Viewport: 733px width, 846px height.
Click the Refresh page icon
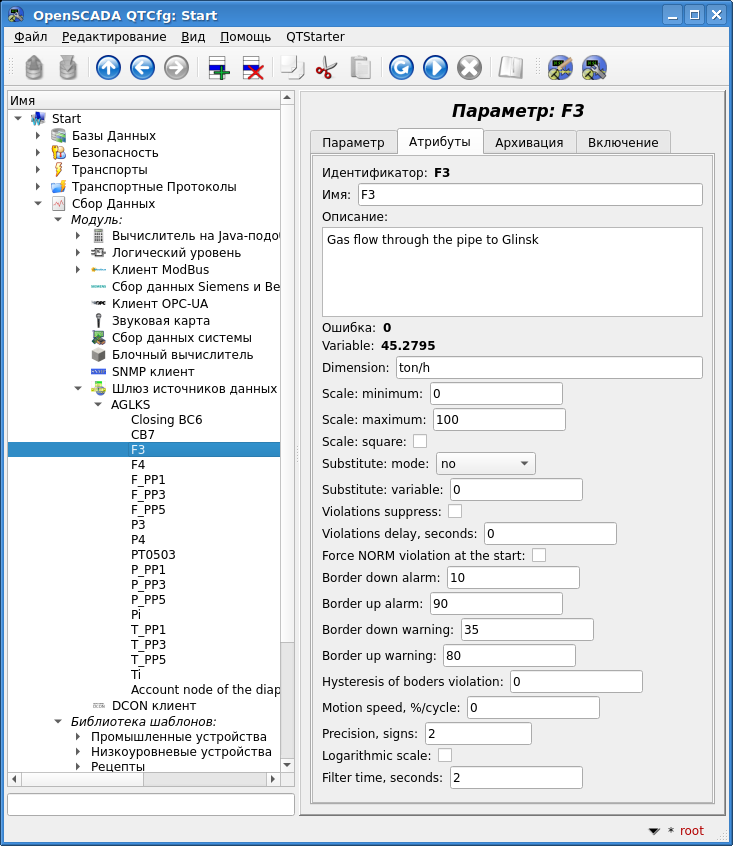click(x=401, y=68)
